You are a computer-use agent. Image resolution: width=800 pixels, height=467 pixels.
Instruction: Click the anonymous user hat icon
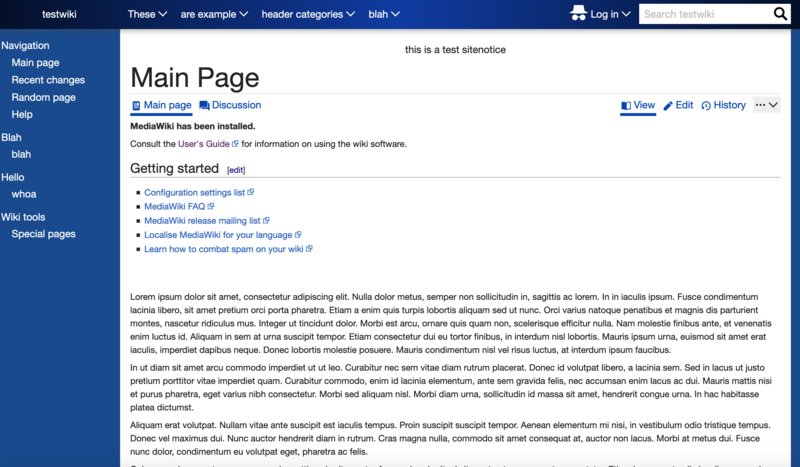click(578, 13)
